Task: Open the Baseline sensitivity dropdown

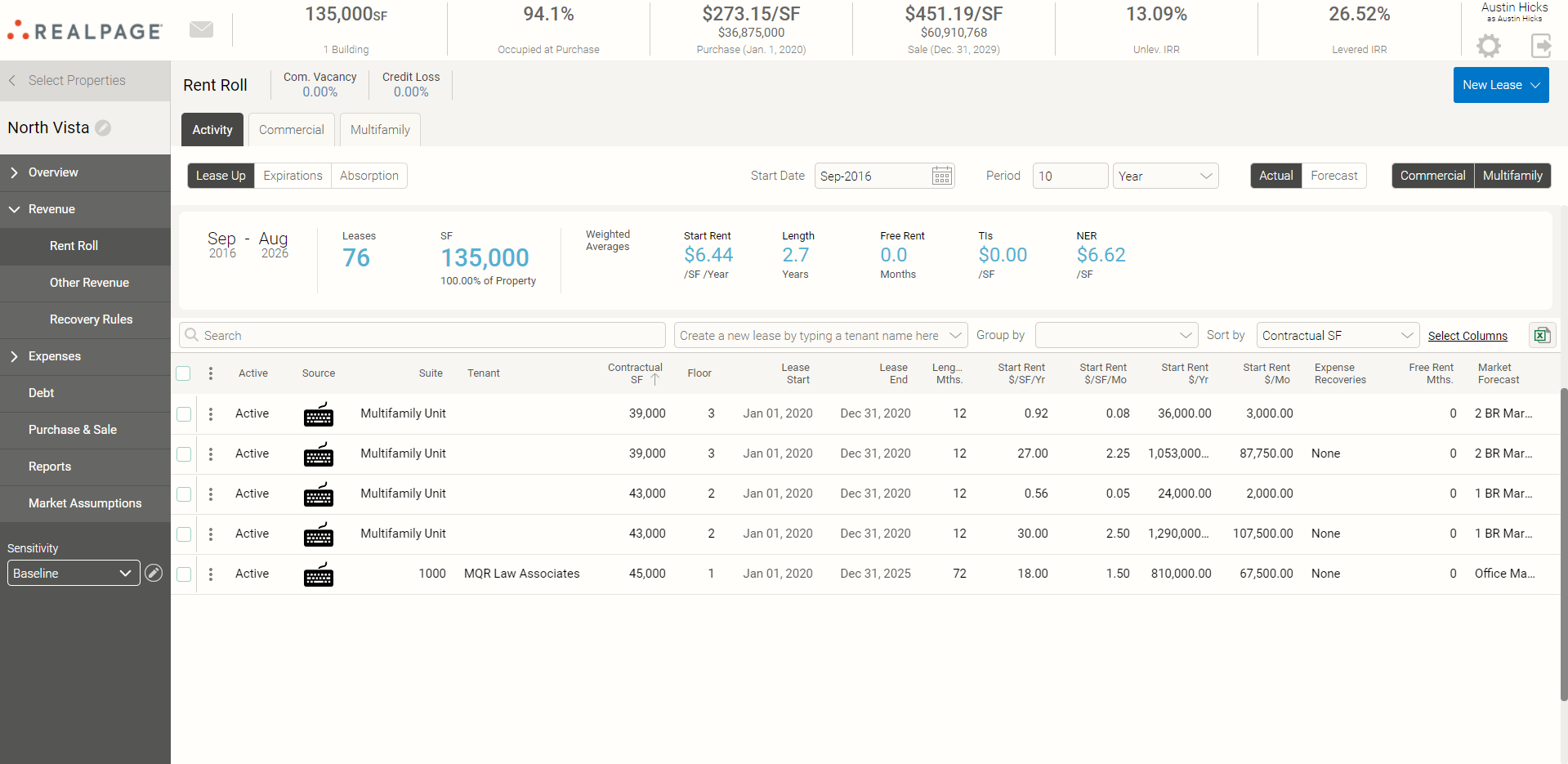Action: click(x=74, y=573)
